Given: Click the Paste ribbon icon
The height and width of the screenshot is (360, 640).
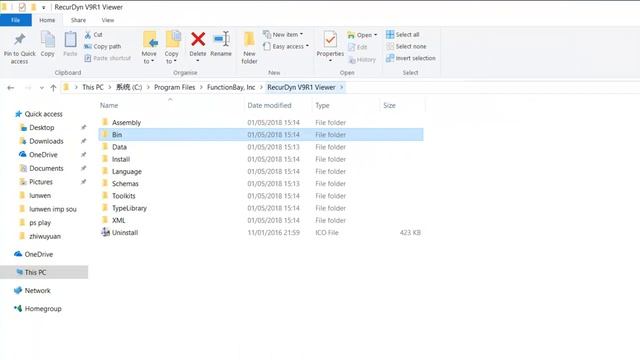Looking at the screenshot, I should 70,40.
